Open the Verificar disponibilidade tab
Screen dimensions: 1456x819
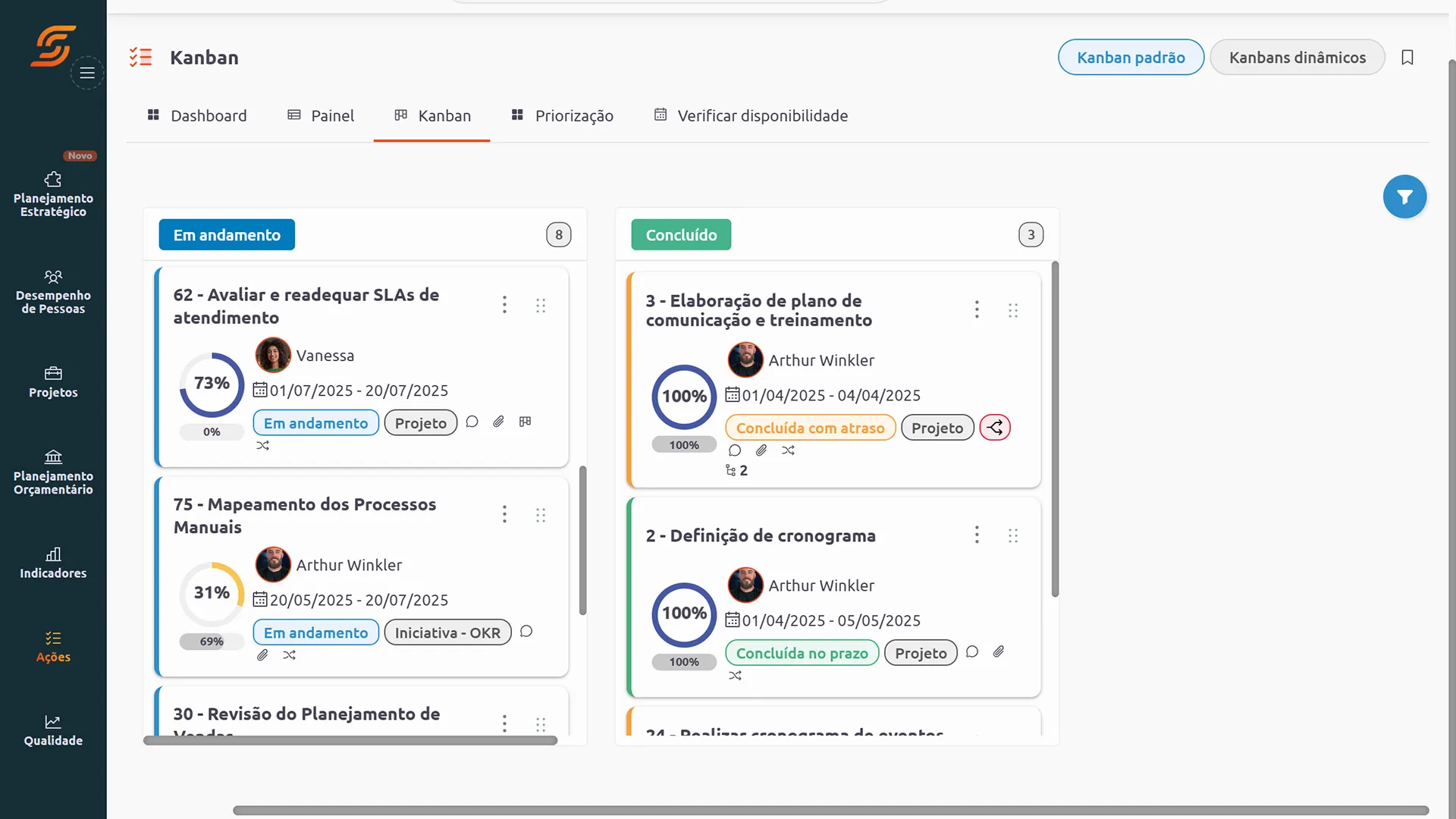point(751,116)
